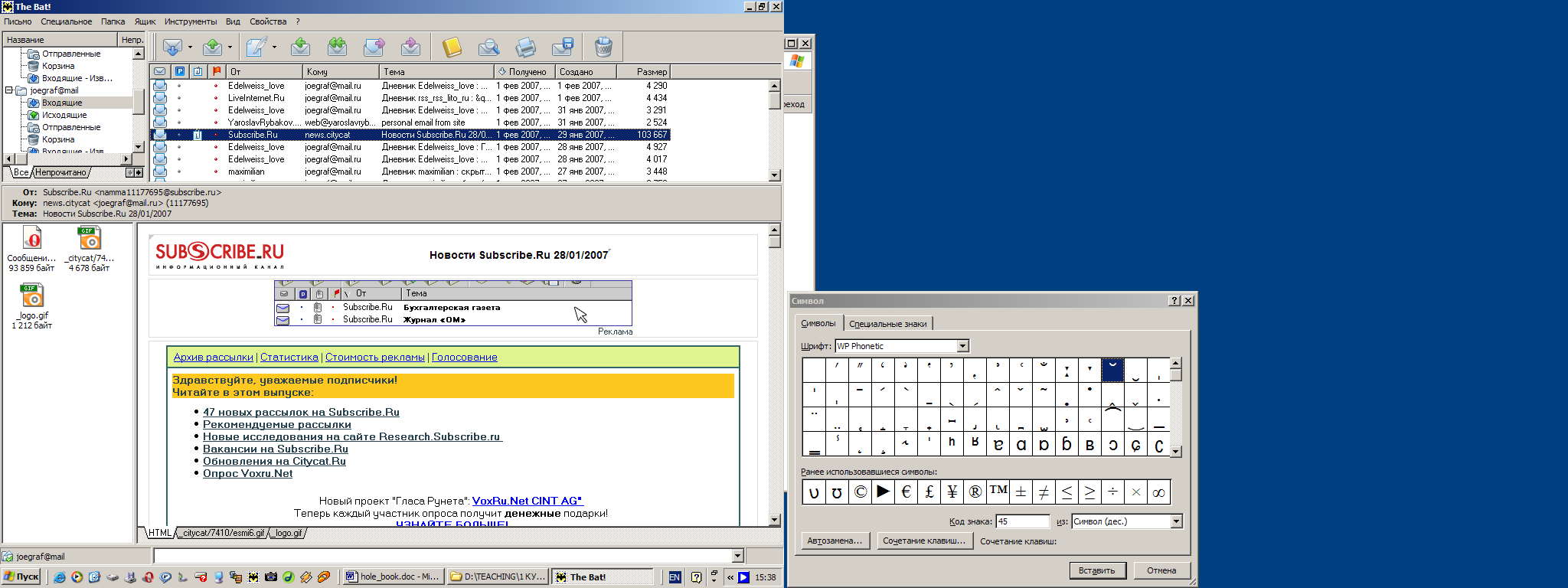Open the _logo.gif attachment icon
This screenshot has width=1568, height=588.
coord(32,295)
